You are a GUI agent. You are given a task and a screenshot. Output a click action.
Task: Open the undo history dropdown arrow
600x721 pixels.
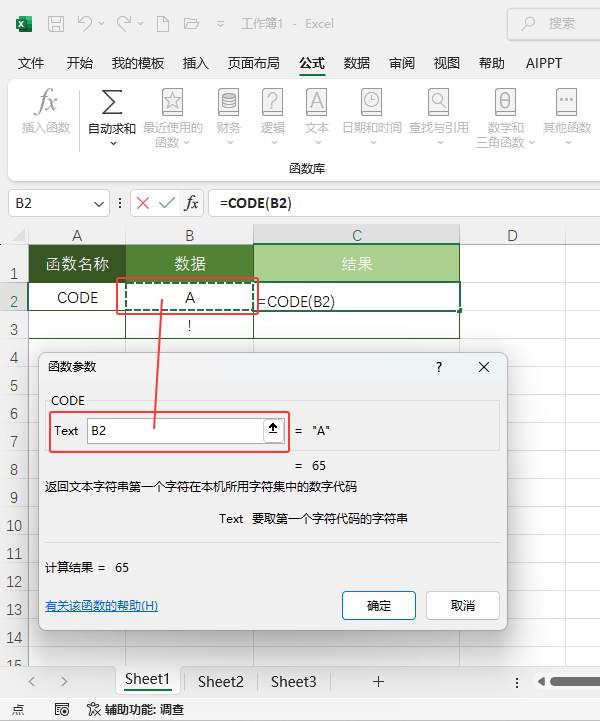pos(102,23)
